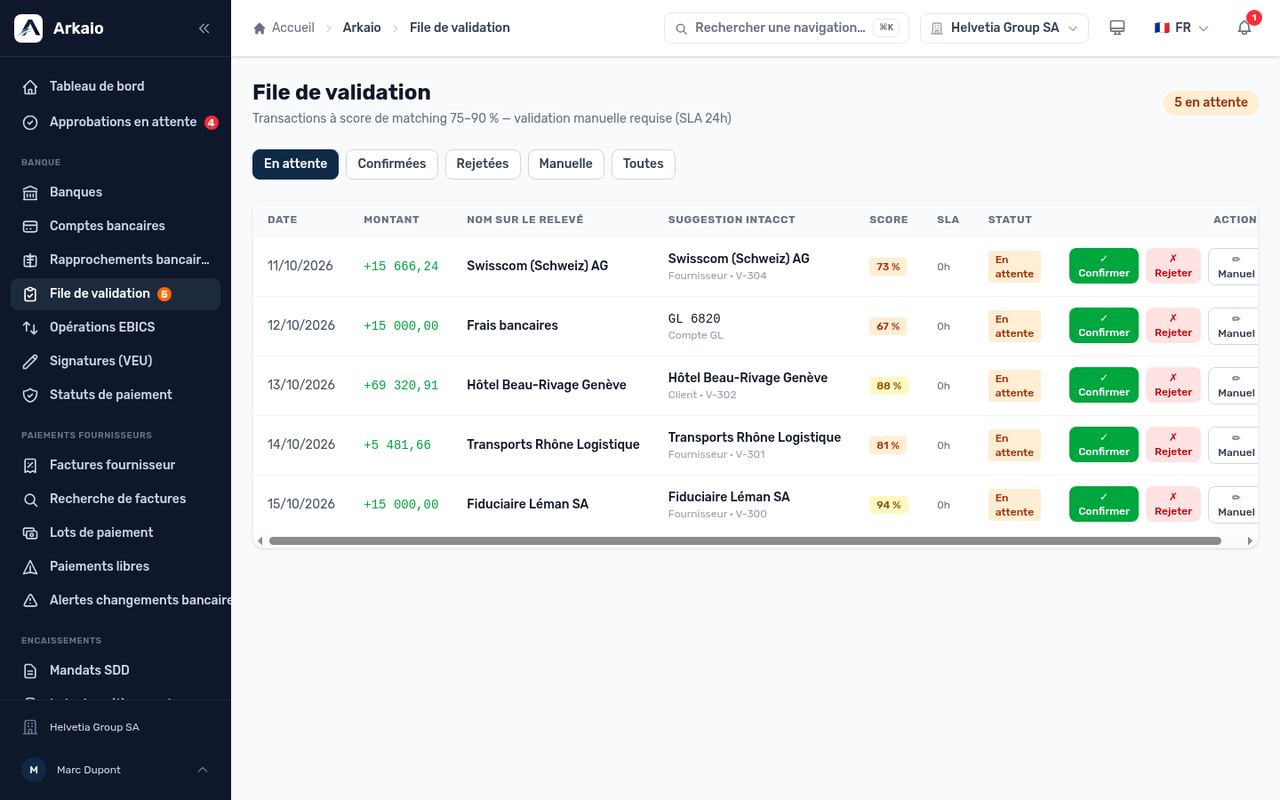
Task: Open Approbations en attente icon
Action: [30, 122]
